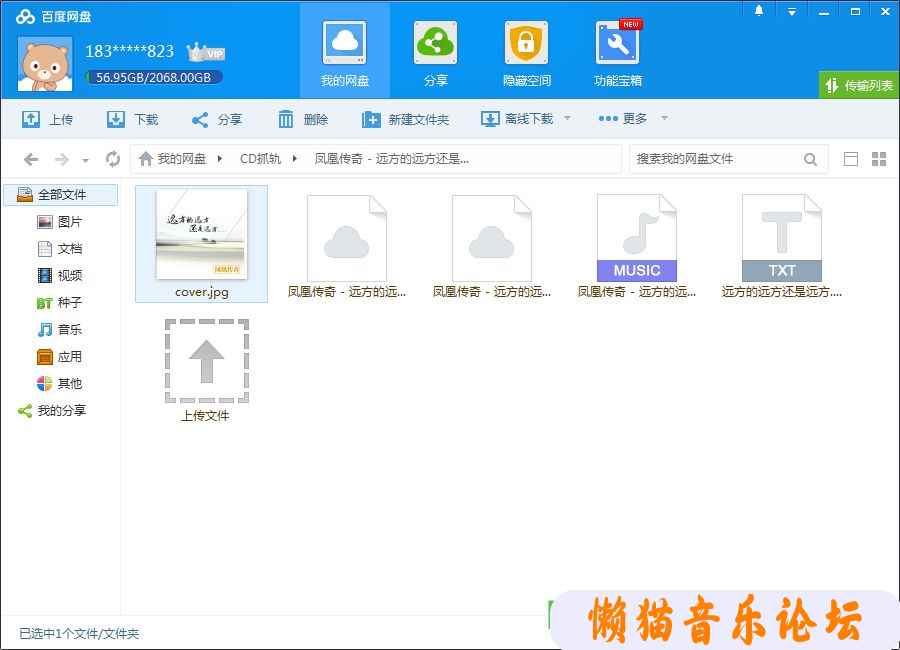Navigate to 我的网盘 in breadcrumb

pos(181,158)
